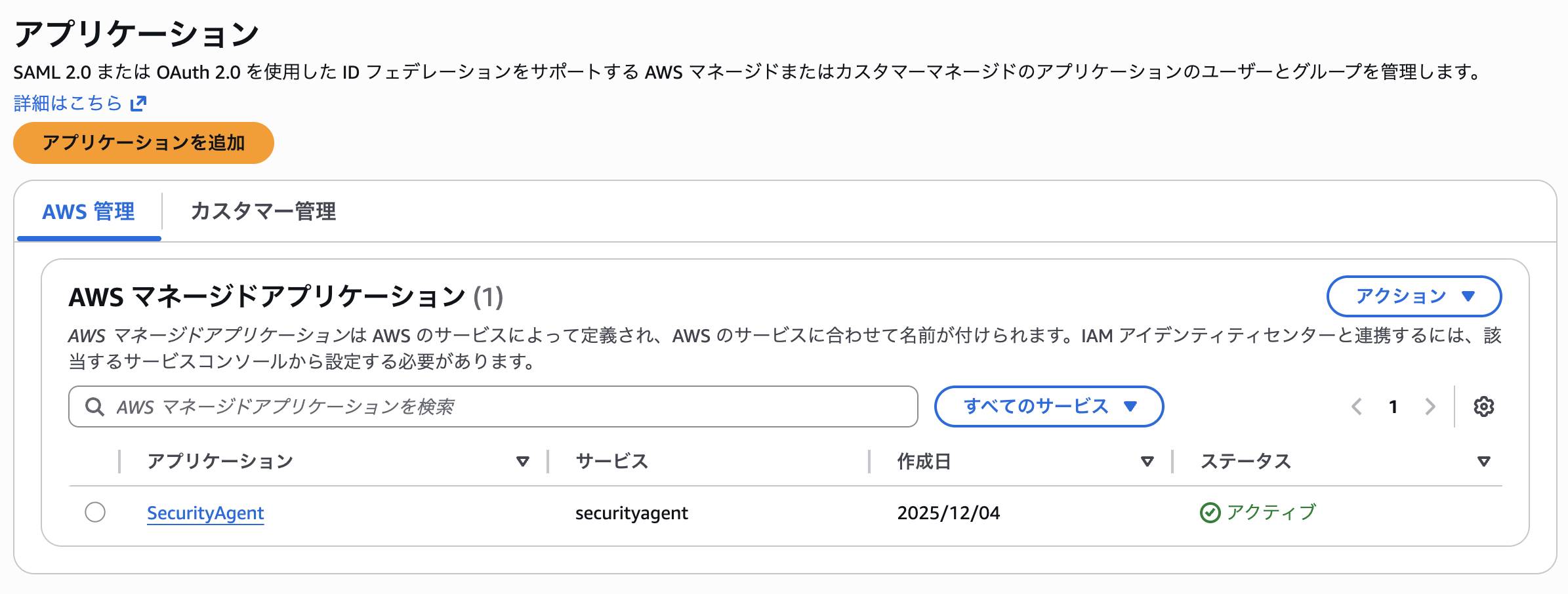Select the SecurityAgent radio button

95,512
